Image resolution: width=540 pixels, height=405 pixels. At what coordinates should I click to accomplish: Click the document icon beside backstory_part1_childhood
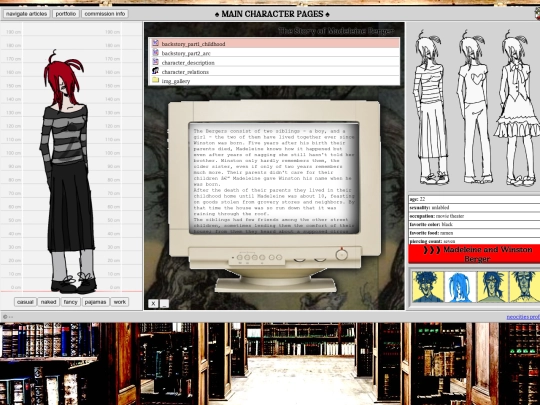(x=155, y=43)
